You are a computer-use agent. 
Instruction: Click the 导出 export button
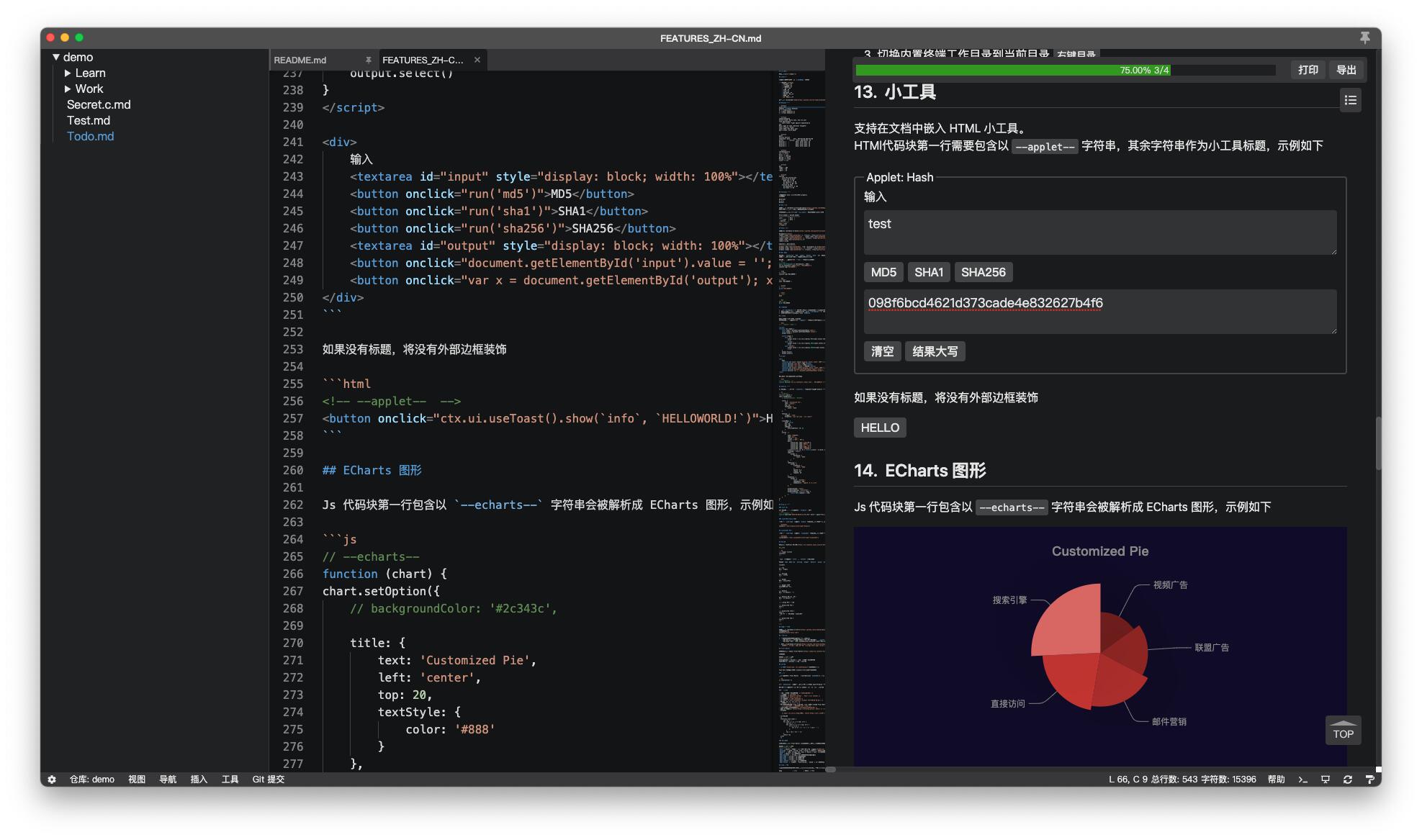coord(1346,70)
